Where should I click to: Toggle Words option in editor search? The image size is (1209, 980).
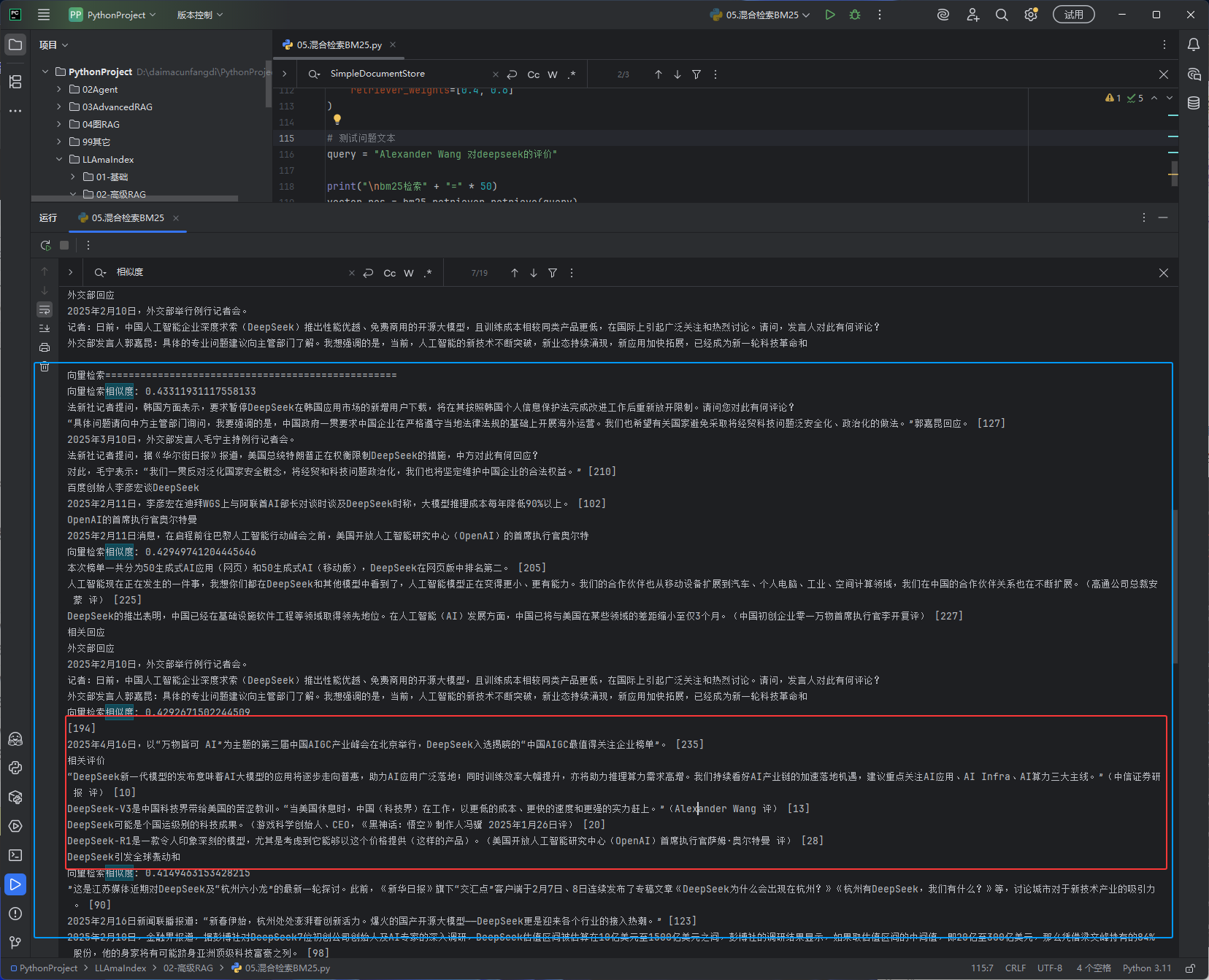(x=553, y=74)
